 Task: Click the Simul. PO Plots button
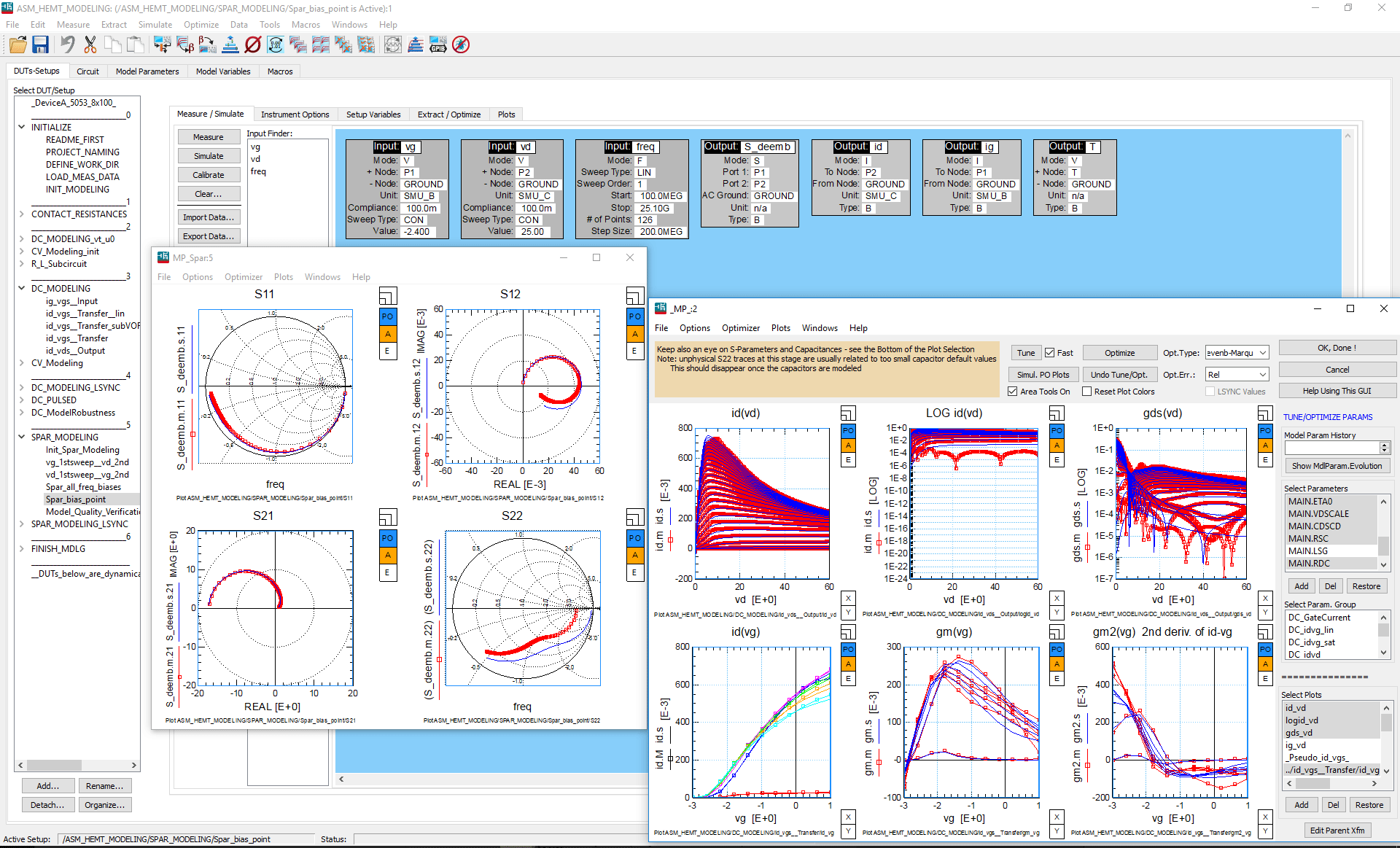point(1043,374)
